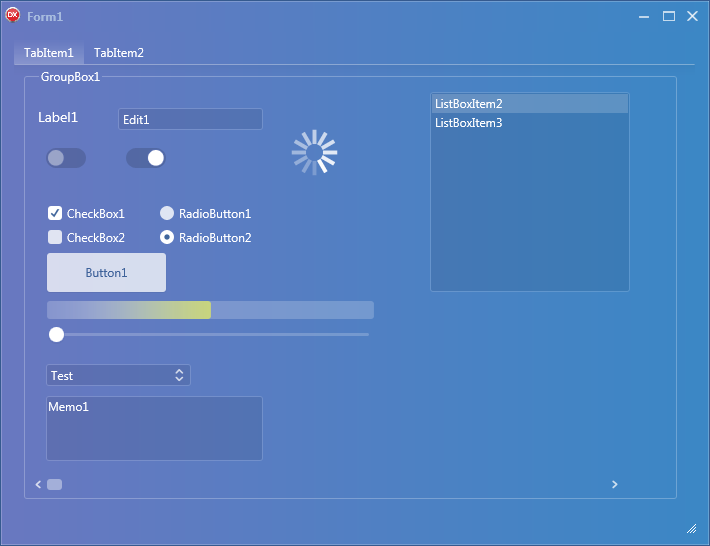Minimize the Form1 window

click(644, 17)
